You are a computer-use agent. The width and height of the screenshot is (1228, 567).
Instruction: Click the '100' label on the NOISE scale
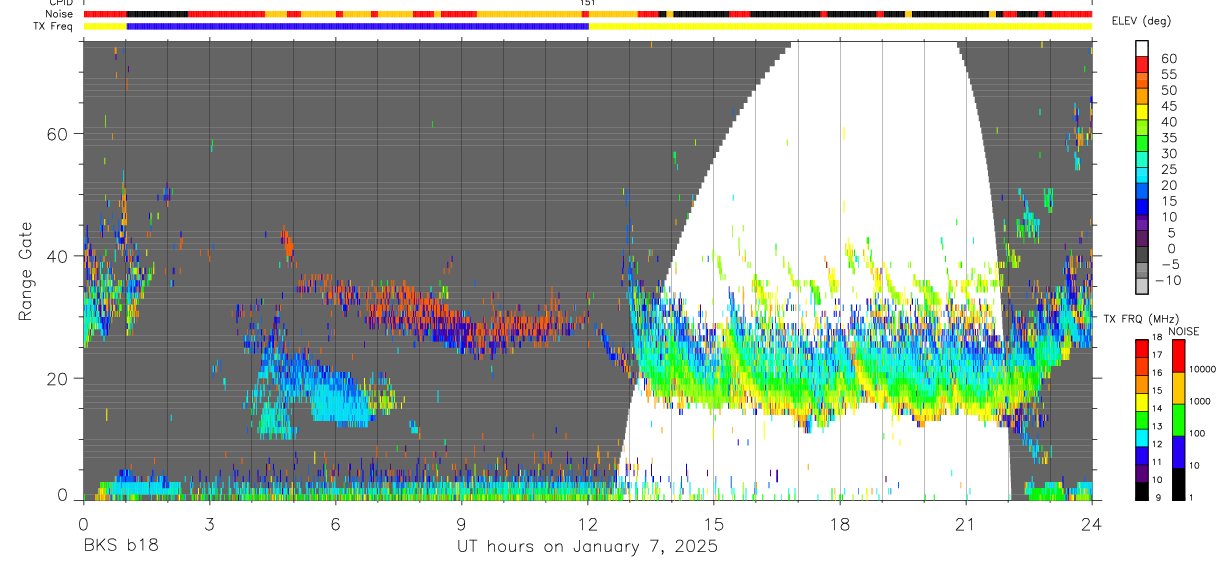1196,434
